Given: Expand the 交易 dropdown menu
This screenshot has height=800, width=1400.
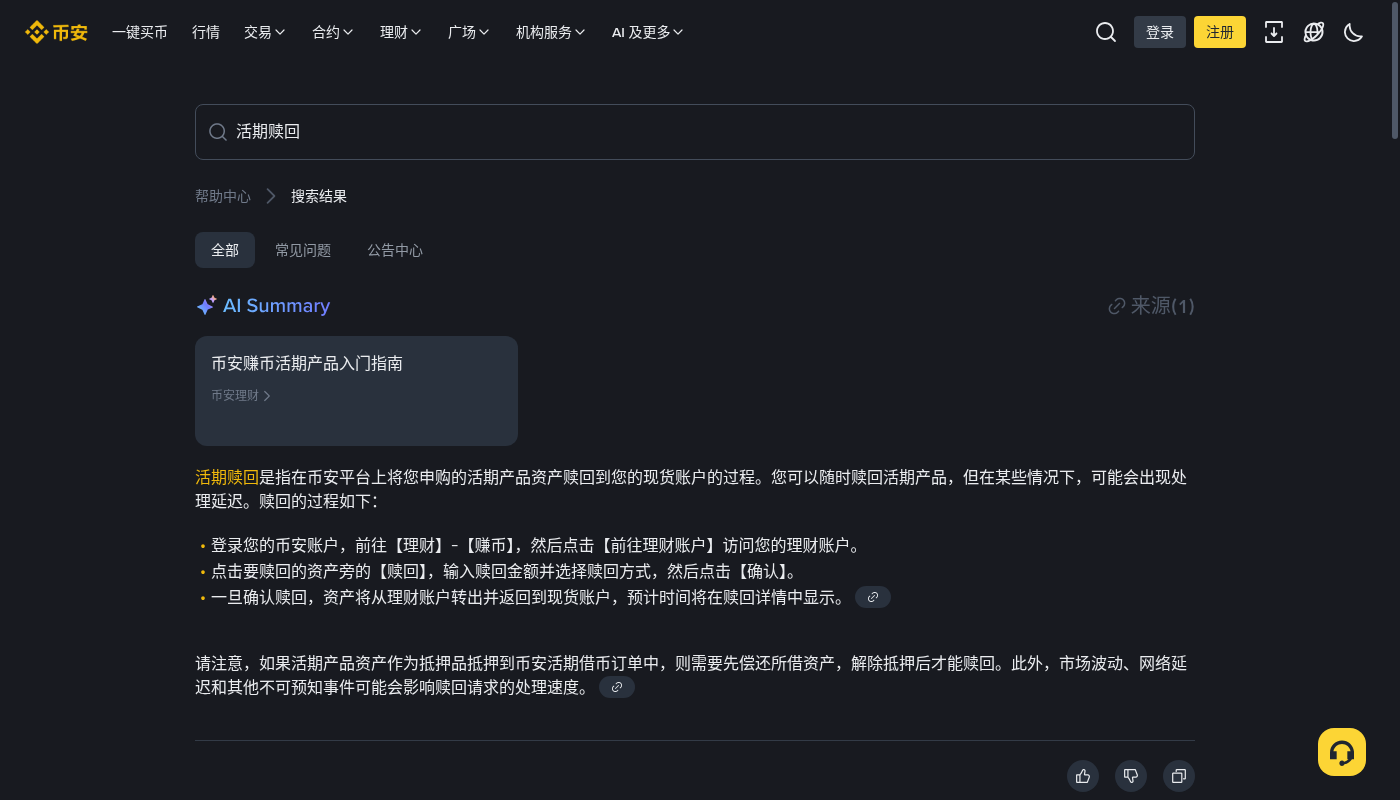Looking at the screenshot, I should click(x=265, y=32).
